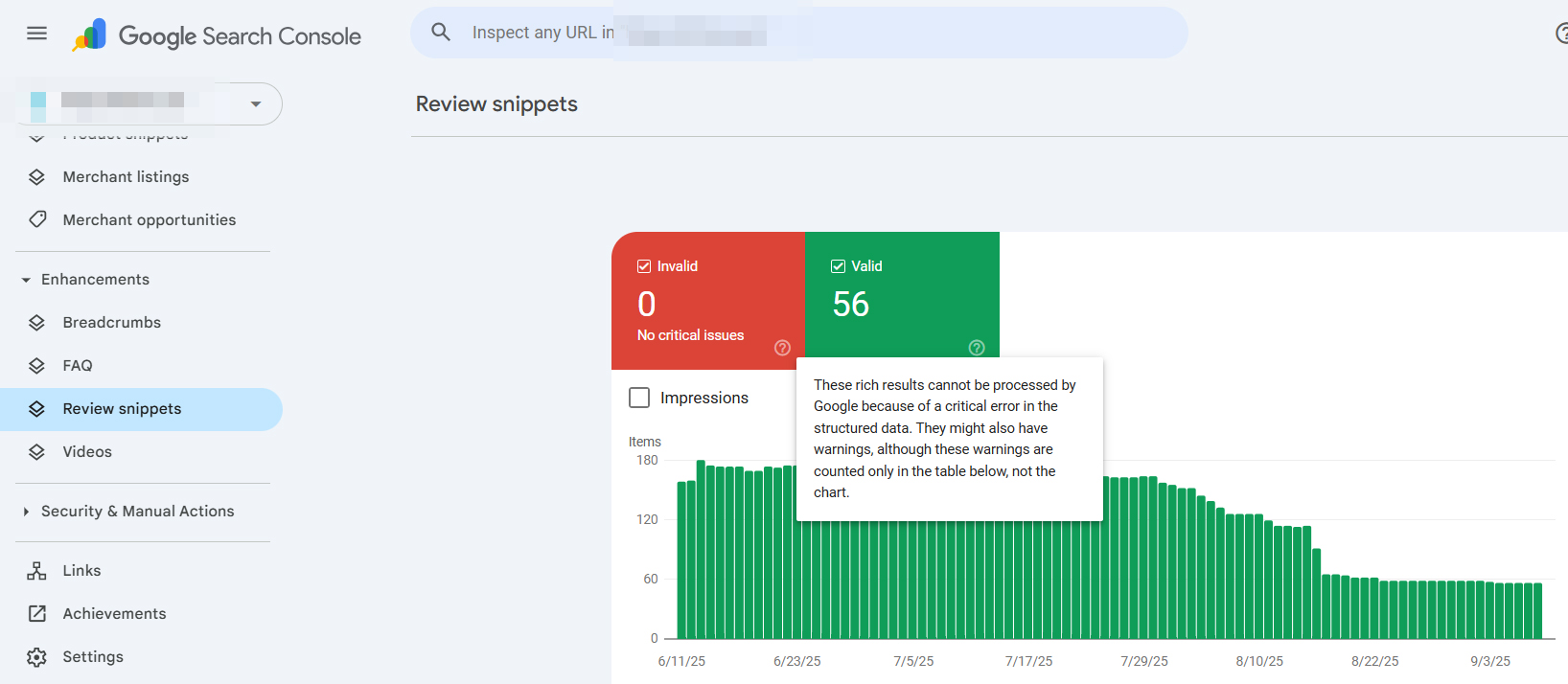The height and width of the screenshot is (684, 1568).
Task: Collapse the Enhancements section
Action: coord(26,280)
